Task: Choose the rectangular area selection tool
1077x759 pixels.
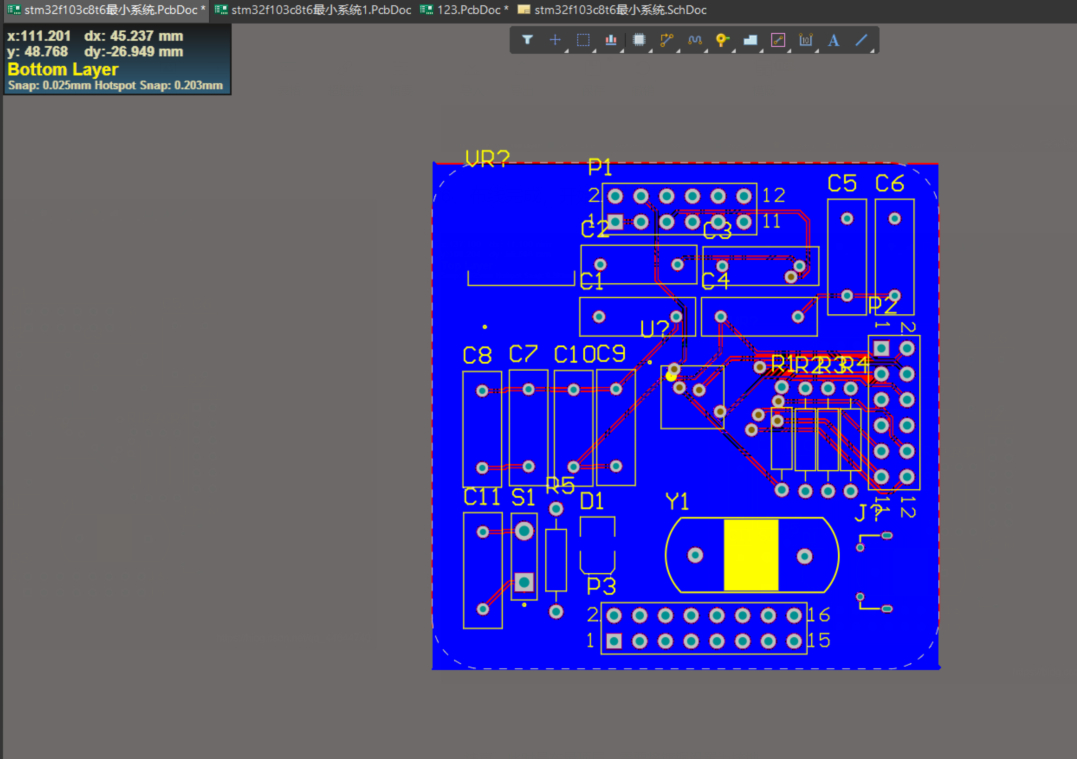Action: [x=583, y=40]
